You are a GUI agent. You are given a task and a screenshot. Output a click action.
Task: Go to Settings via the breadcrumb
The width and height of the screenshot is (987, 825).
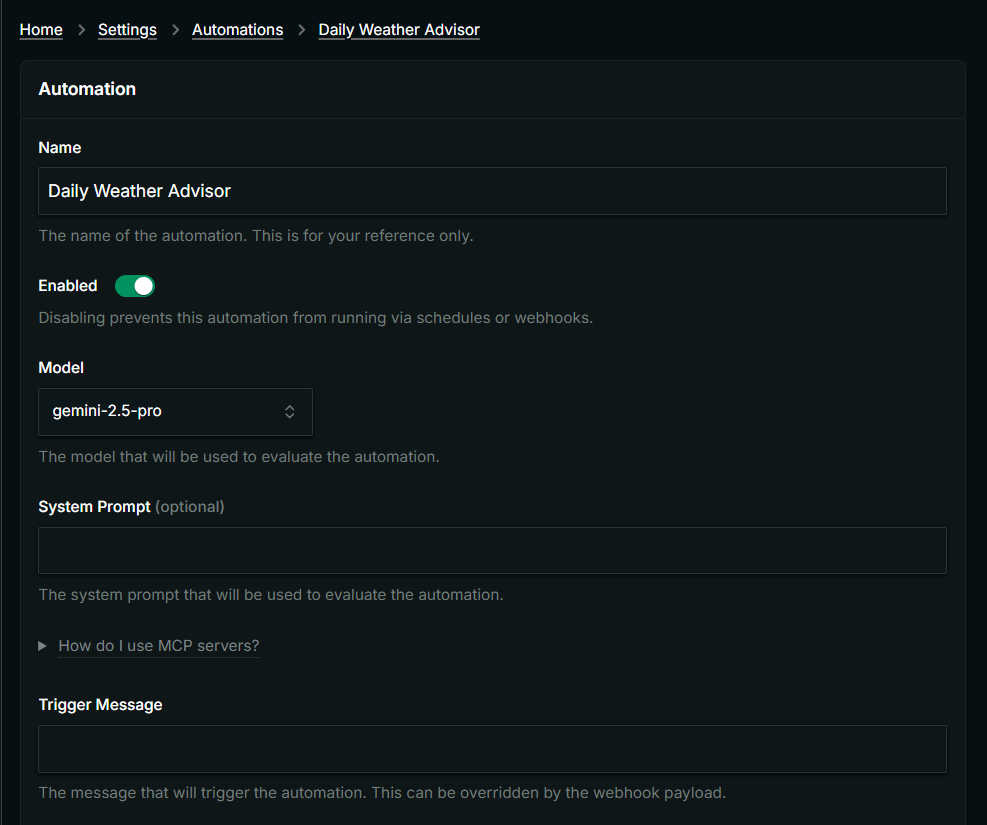click(x=127, y=30)
